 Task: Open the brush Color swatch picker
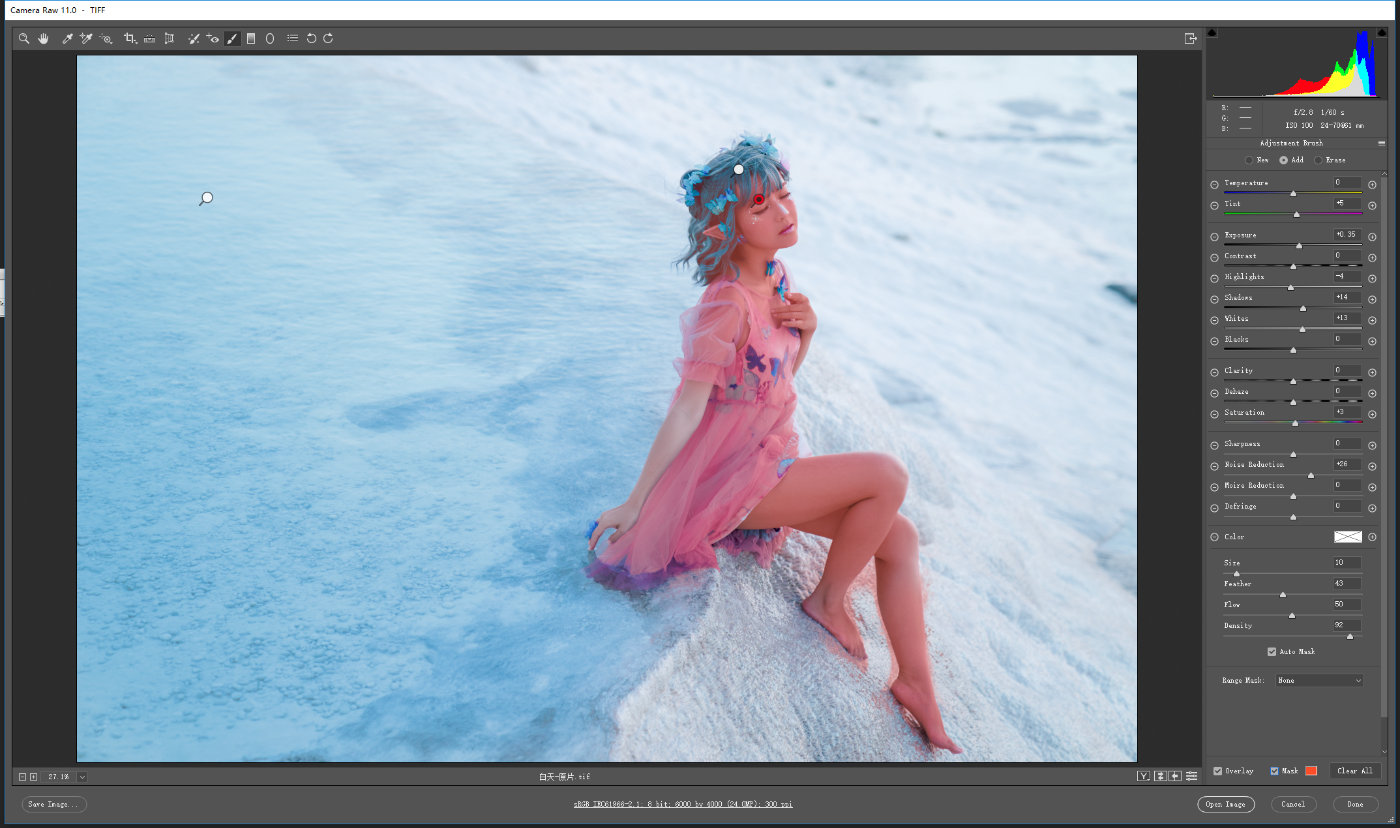(x=1348, y=537)
